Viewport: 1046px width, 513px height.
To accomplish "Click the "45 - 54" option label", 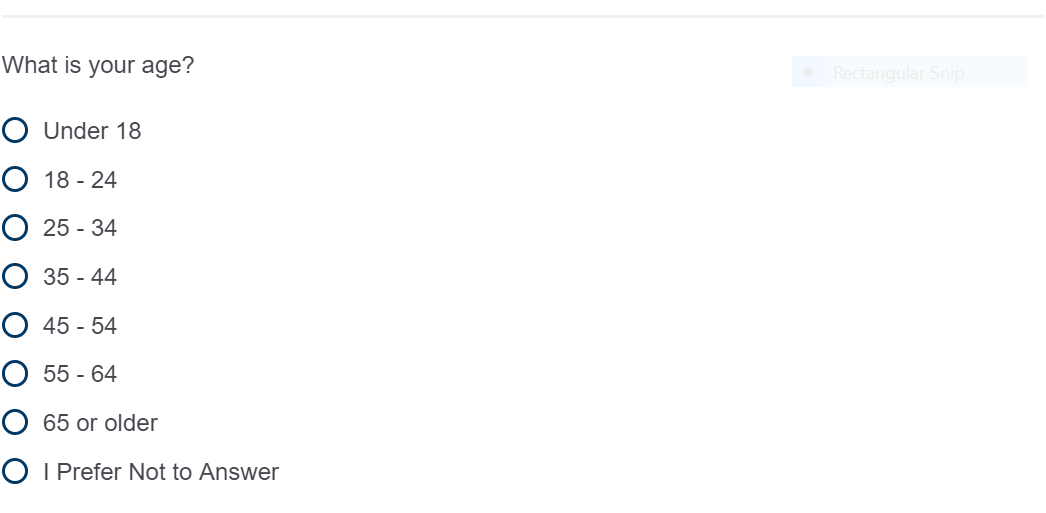I will (x=80, y=326).
